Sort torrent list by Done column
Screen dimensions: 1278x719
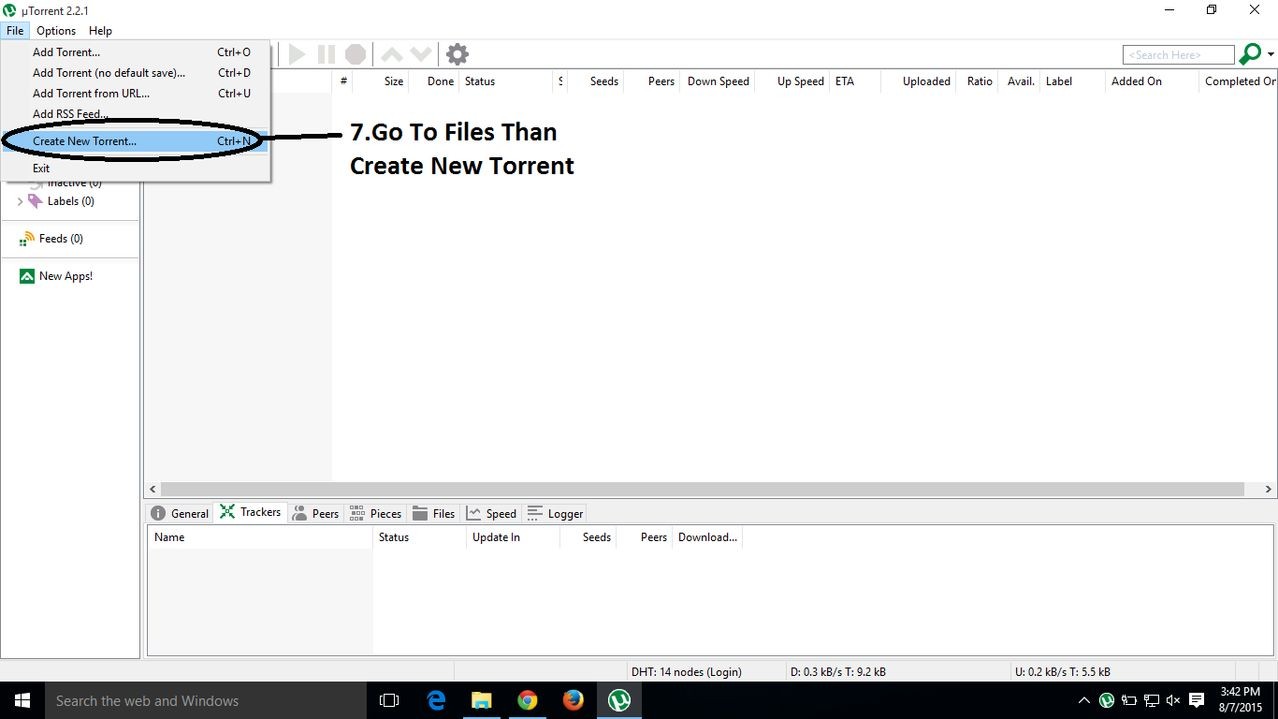click(434, 81)
